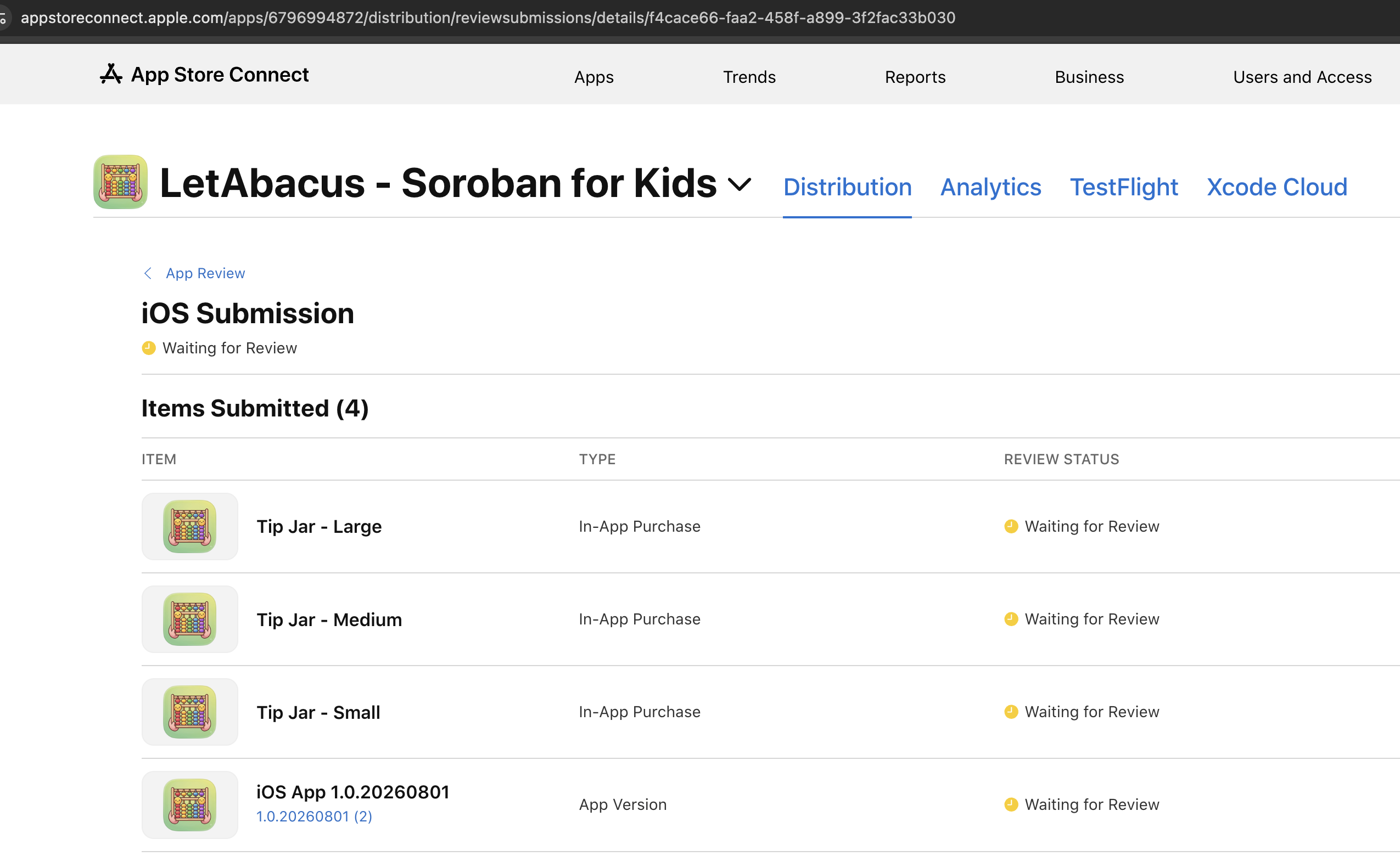Viewport: 1400px width, 856px height.
Task: Click the Items Submitted (4) heading
Action: point(255,408)
